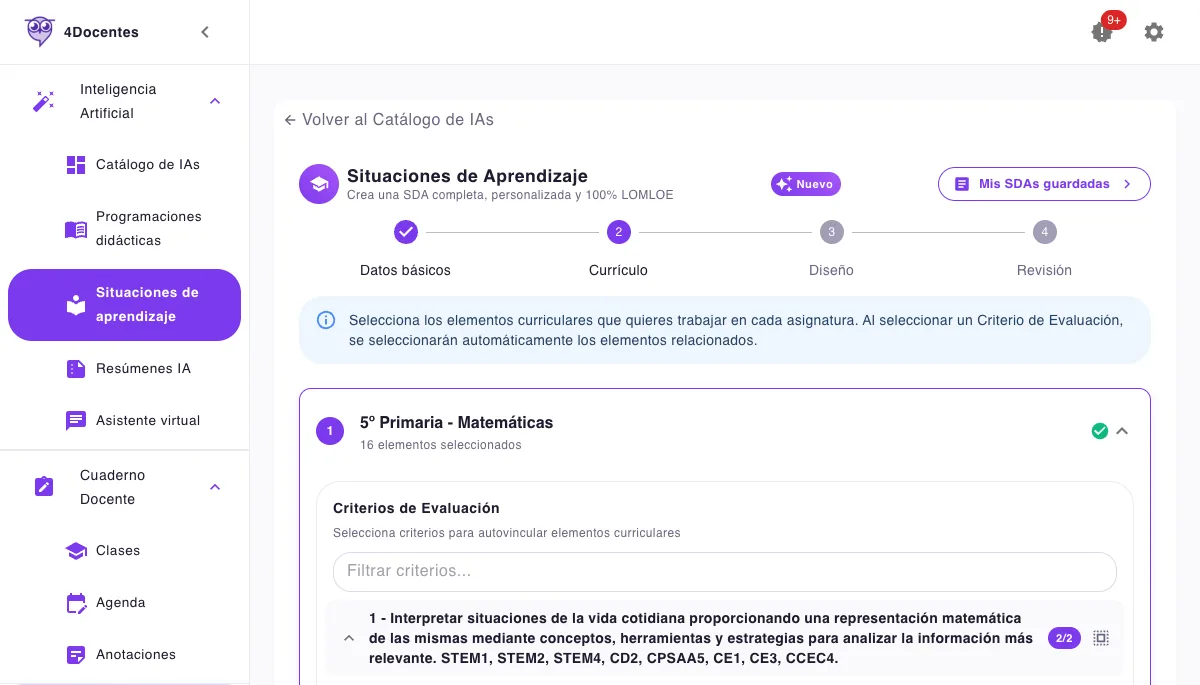
Task: Click the Asistente virtual chat icon
Action: point(76,421)
